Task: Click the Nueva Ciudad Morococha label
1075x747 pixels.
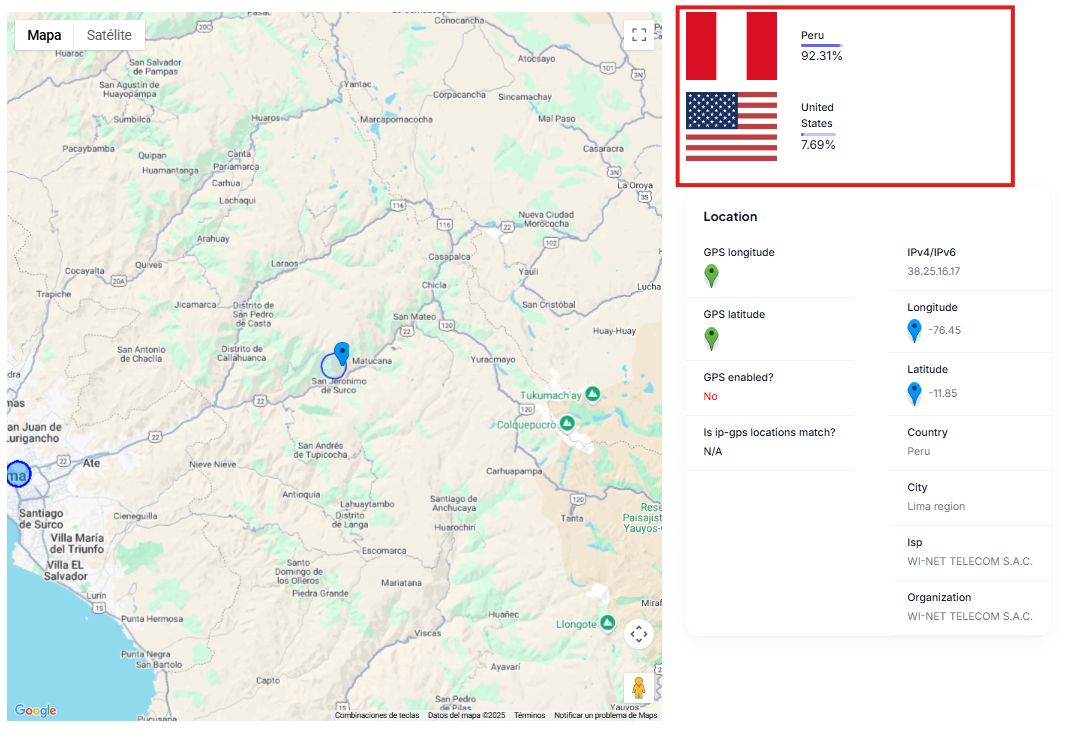Action: (x=546, y=219)
